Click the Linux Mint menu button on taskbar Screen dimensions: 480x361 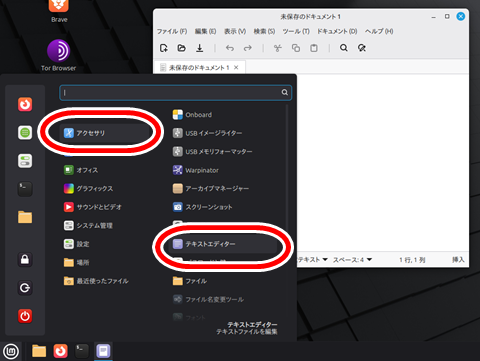[x=11, y=351]
